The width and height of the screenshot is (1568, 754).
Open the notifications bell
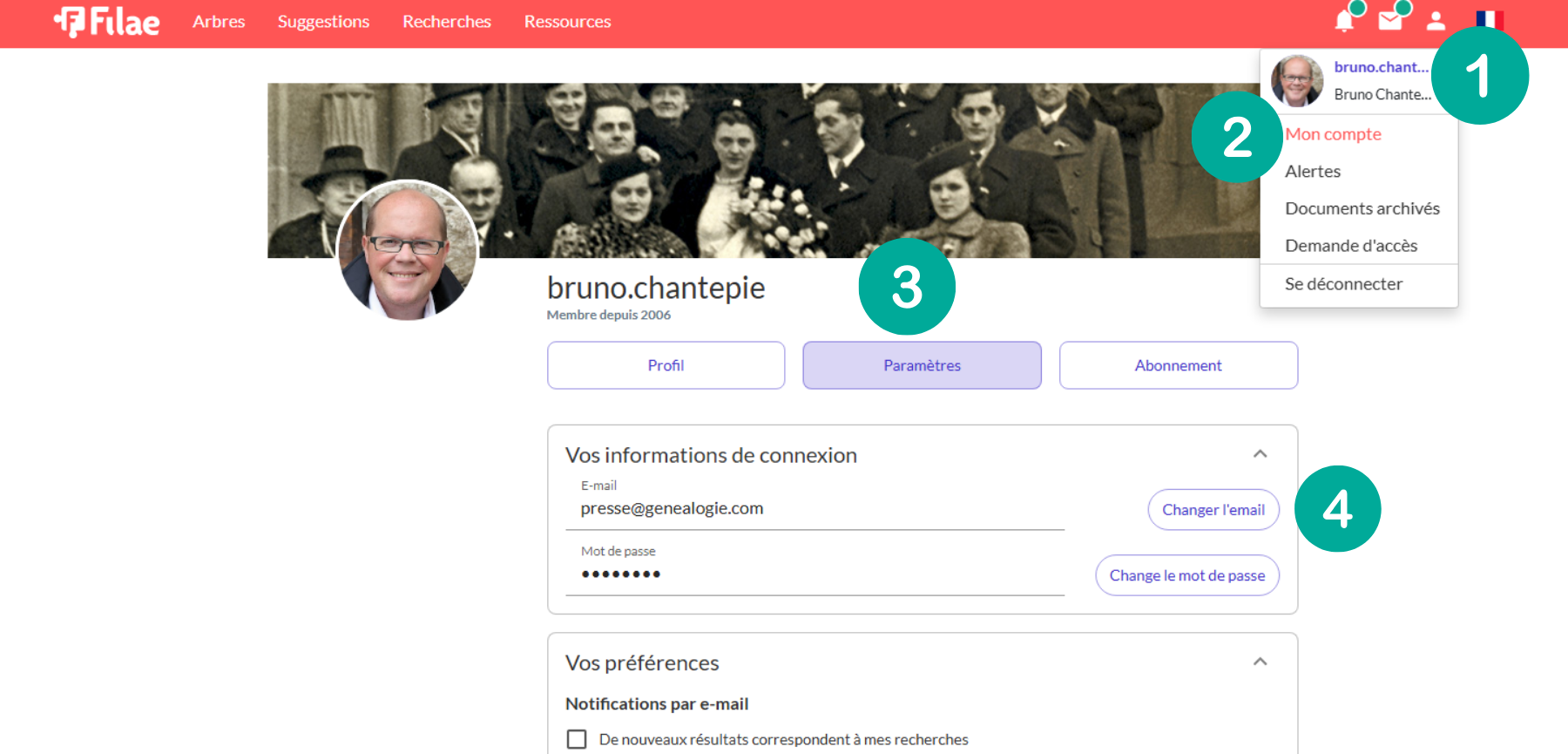point(1344,21)
